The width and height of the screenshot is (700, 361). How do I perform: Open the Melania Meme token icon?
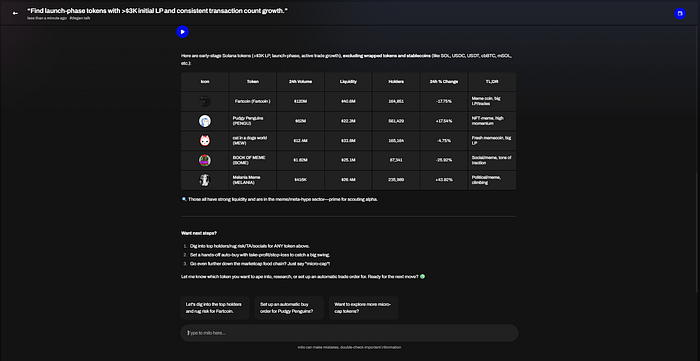[x=205, y=180]
